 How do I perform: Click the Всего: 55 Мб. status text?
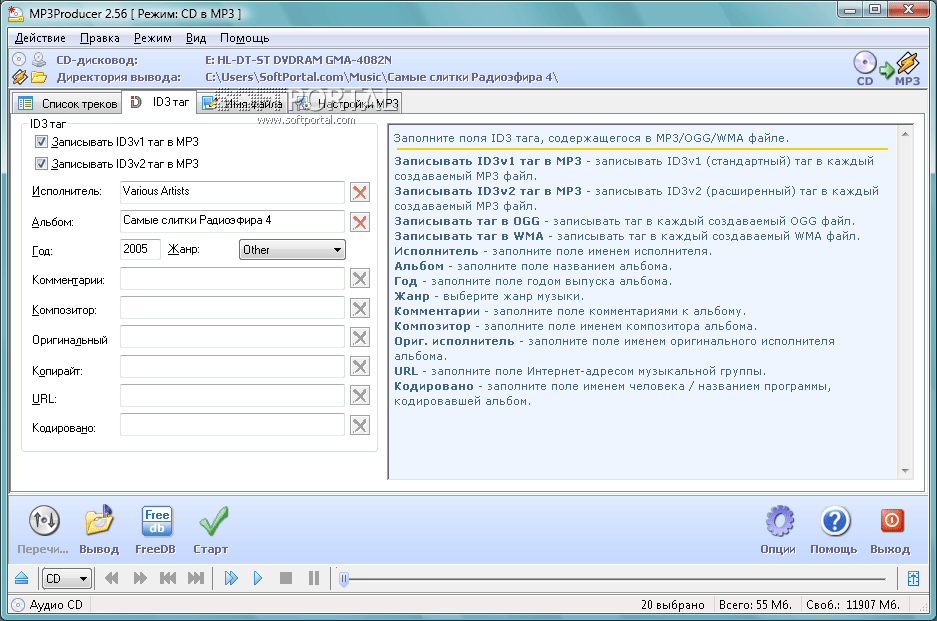755,605
